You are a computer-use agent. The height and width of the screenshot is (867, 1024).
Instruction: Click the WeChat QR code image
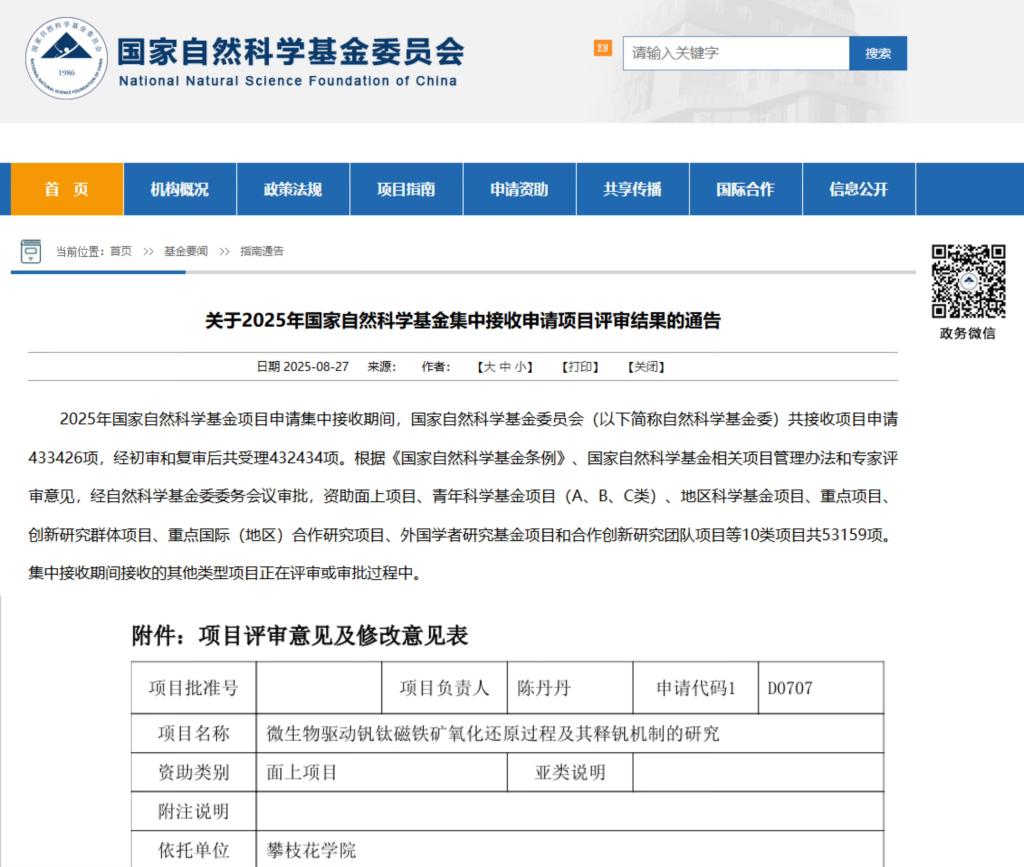(x=967, y=281)
